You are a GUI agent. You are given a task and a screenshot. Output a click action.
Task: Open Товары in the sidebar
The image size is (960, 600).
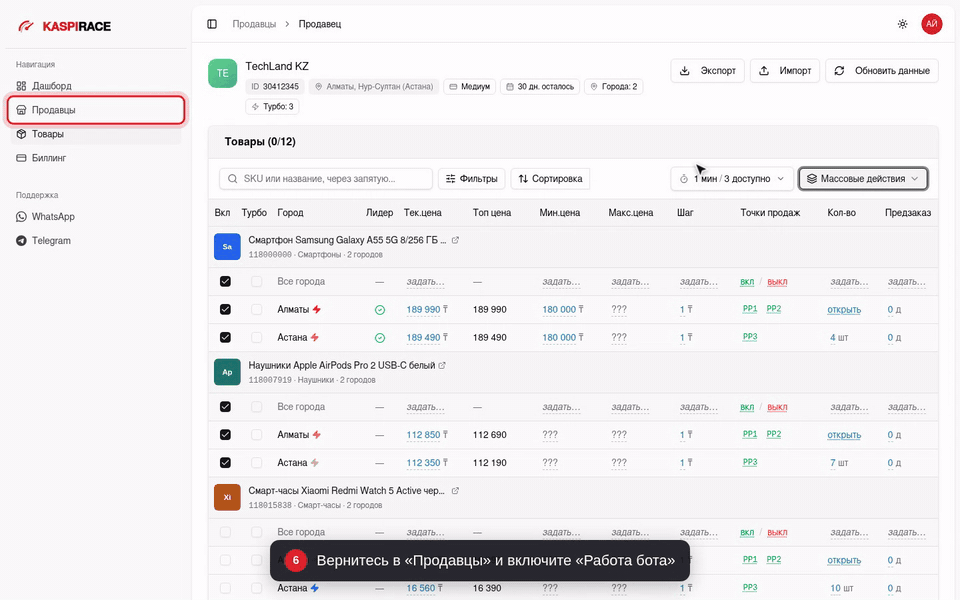(x=96, y=134)
